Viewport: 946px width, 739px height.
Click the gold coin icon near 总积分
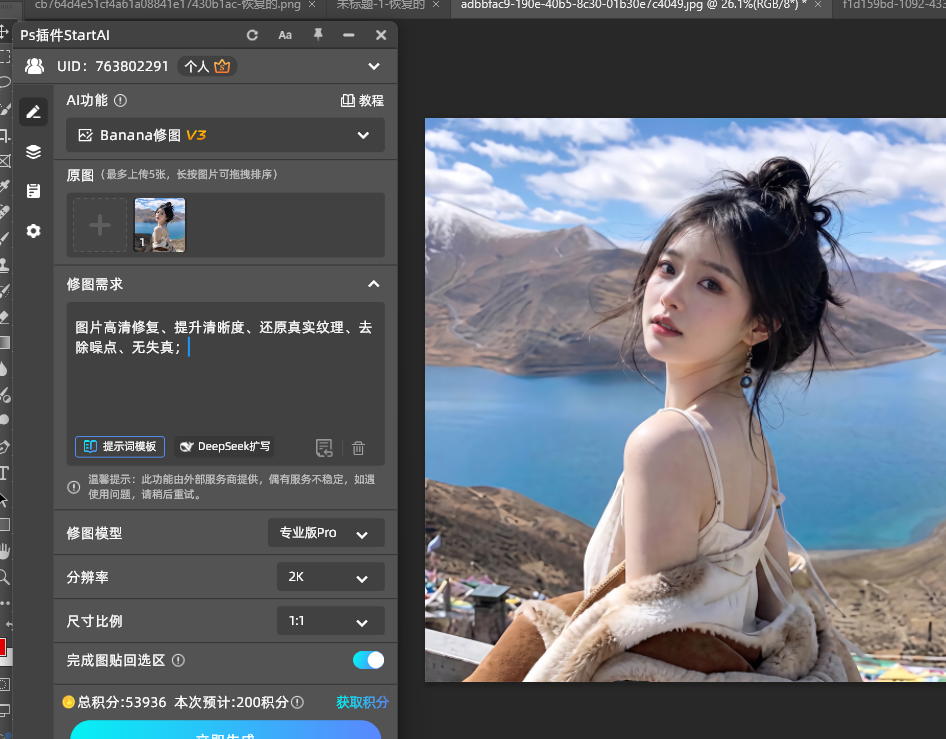(x=68, y=702)
